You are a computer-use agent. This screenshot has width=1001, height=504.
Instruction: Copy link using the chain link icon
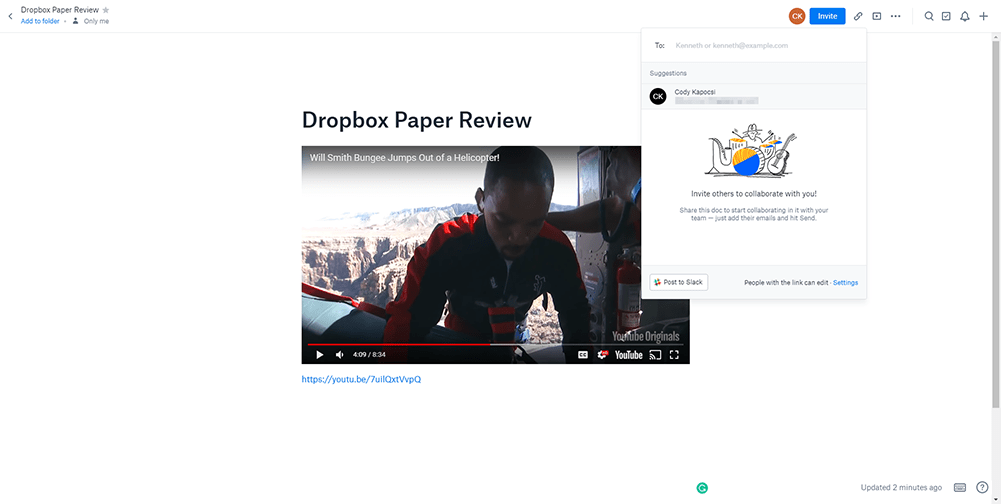click(x=858, y=16)
